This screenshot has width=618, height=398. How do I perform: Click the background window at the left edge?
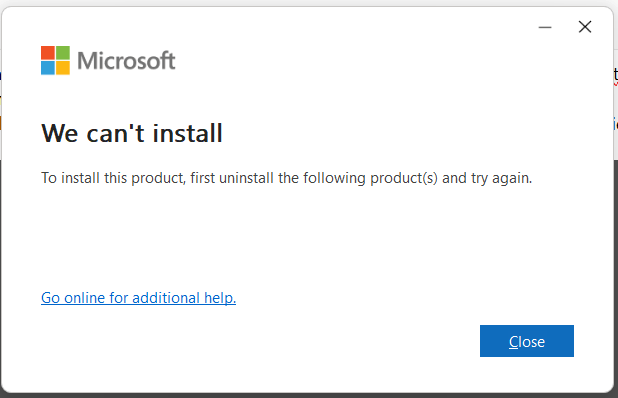click(1, 102)
